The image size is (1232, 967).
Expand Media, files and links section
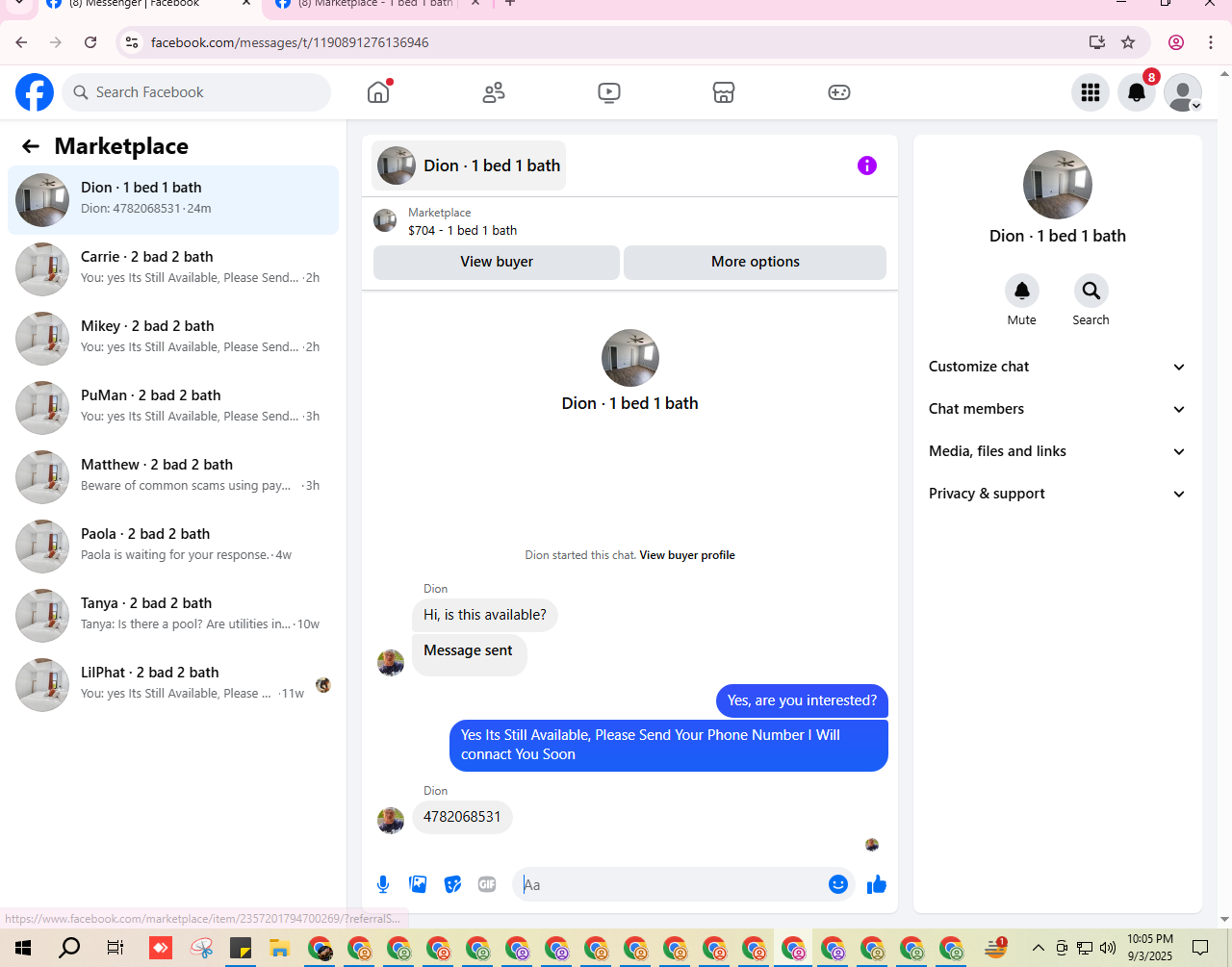[1057, 451]
